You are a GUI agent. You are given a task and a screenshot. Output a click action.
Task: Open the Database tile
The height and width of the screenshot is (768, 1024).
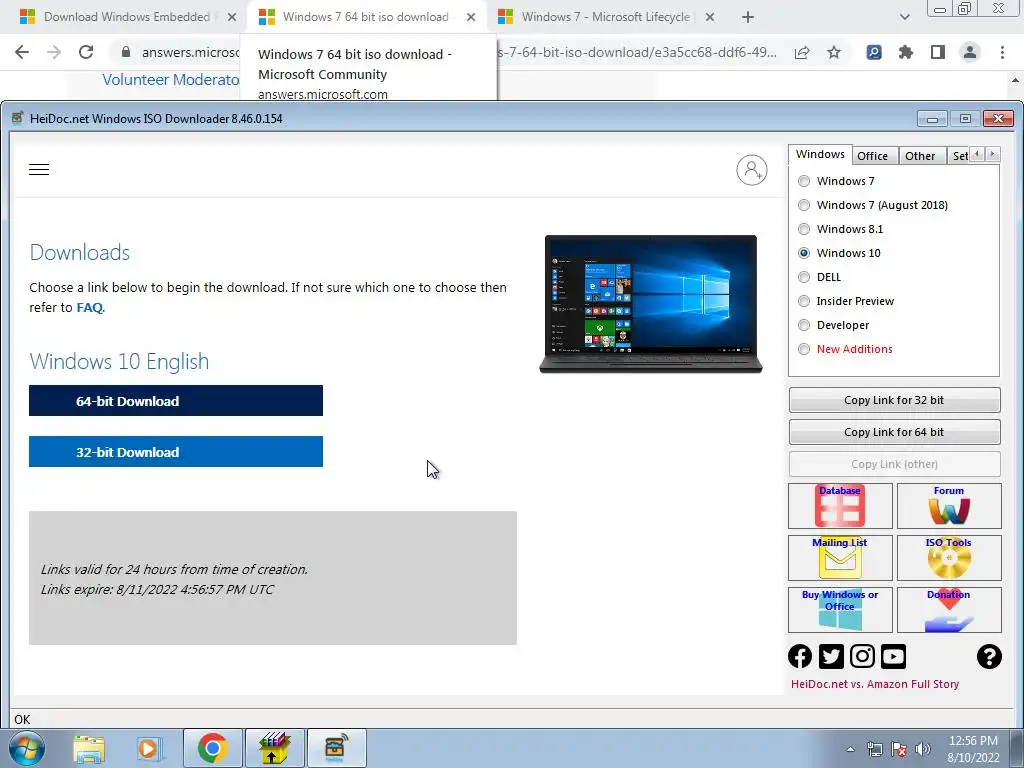(x=840, y=506)
